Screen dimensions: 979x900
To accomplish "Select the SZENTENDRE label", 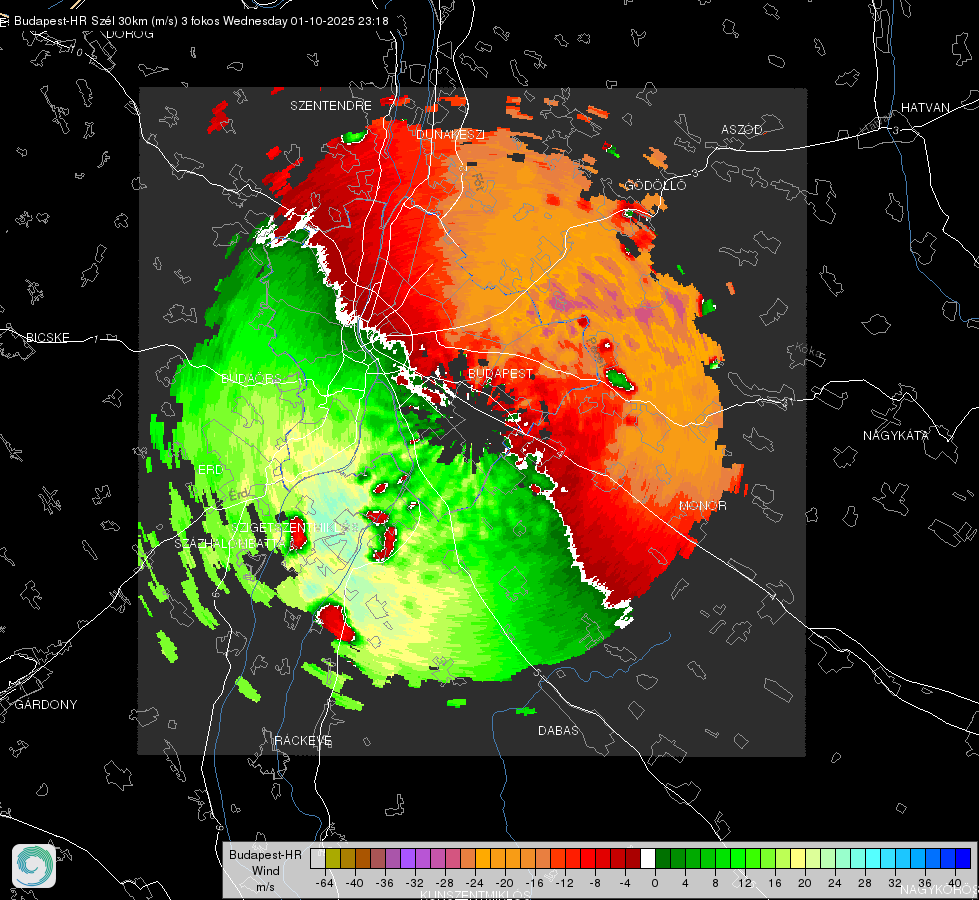I will [x=330, y=106].
